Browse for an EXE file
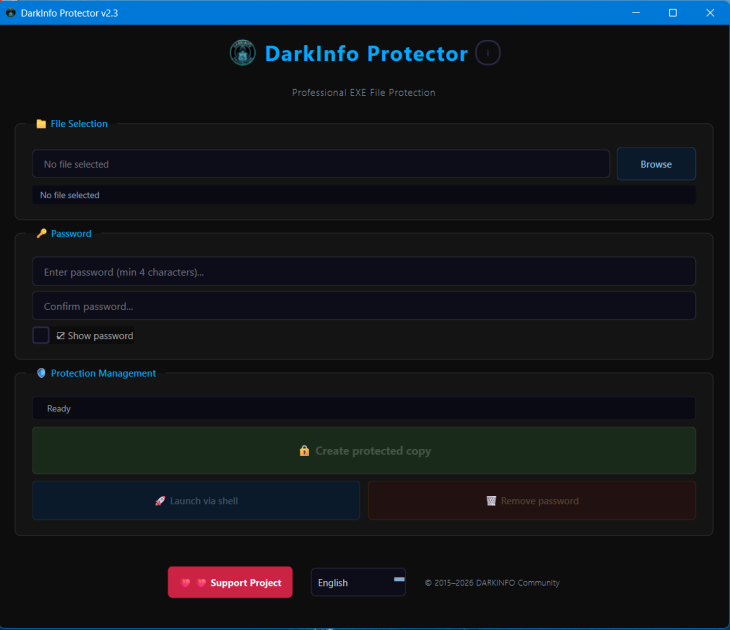Image resolution: width=730 pixels, height=630 pixels. pos(656,164)
